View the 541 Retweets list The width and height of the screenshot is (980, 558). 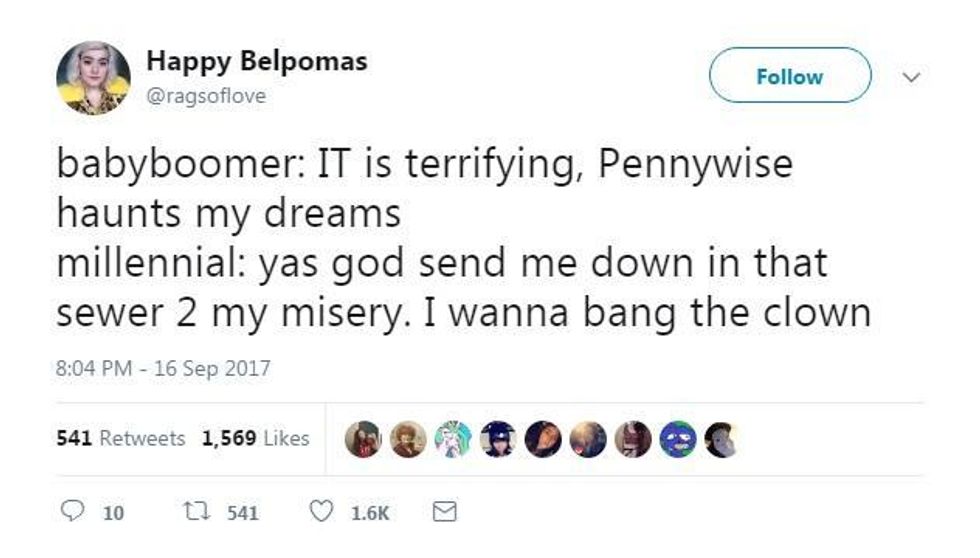(120, 438)
